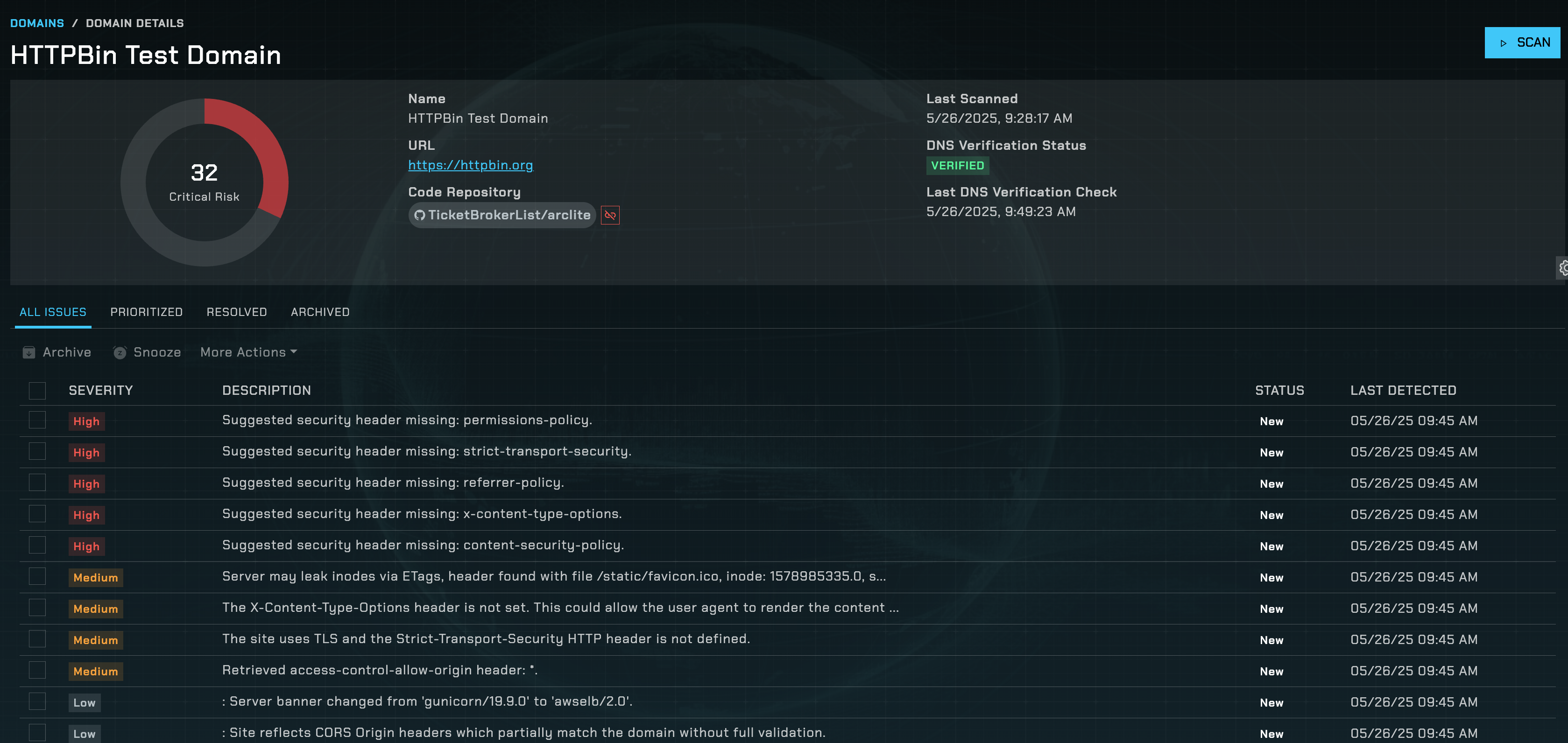This screenshot has width=1568, height=743.
Task: Click the red High badge for permissions-policy
Action: (86, 421)
